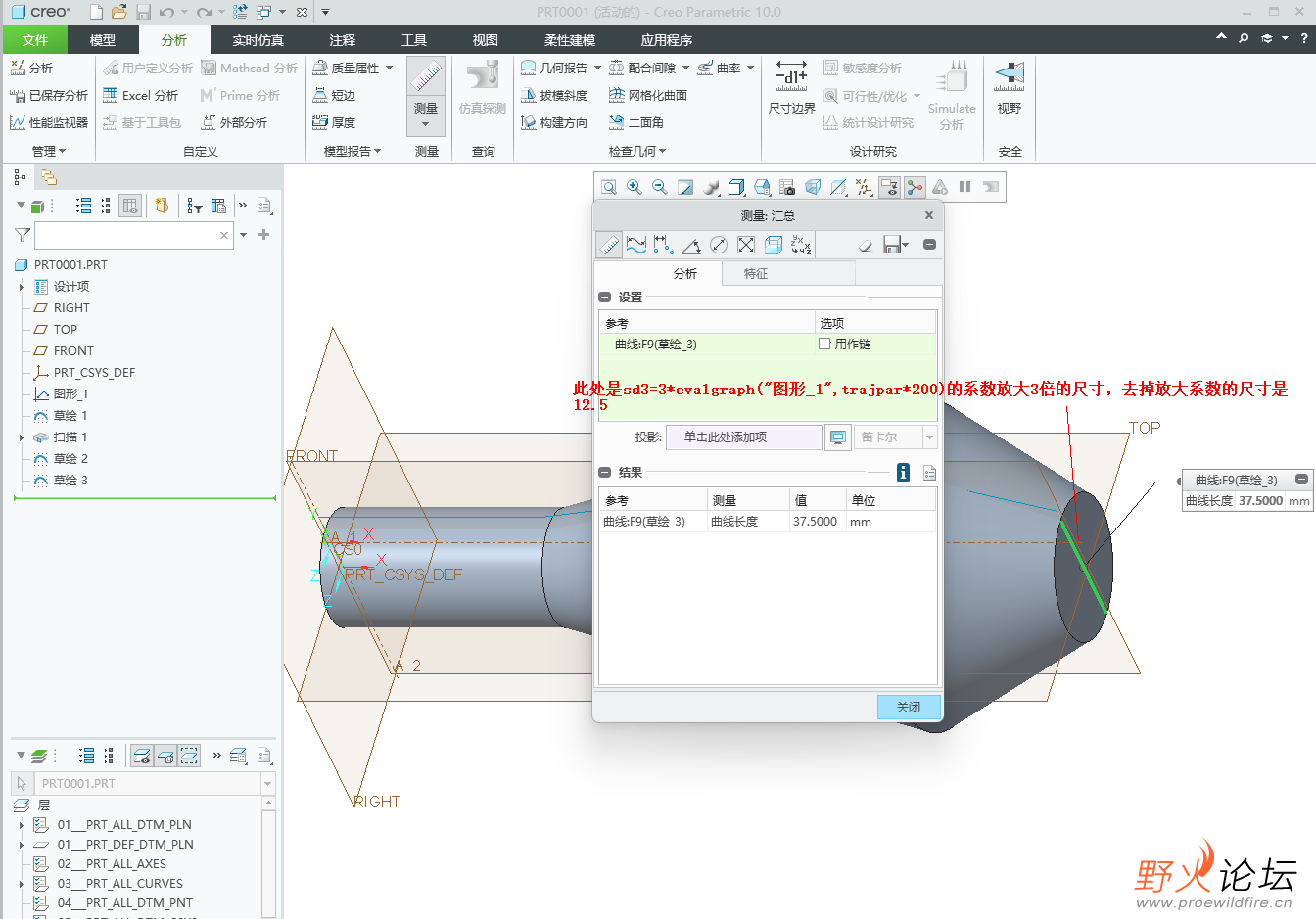Image resolution: width=1316 pixels, height=919 pixels.
Task: Collapse the Settings section in Measure dialog
Action: (604, 297)
